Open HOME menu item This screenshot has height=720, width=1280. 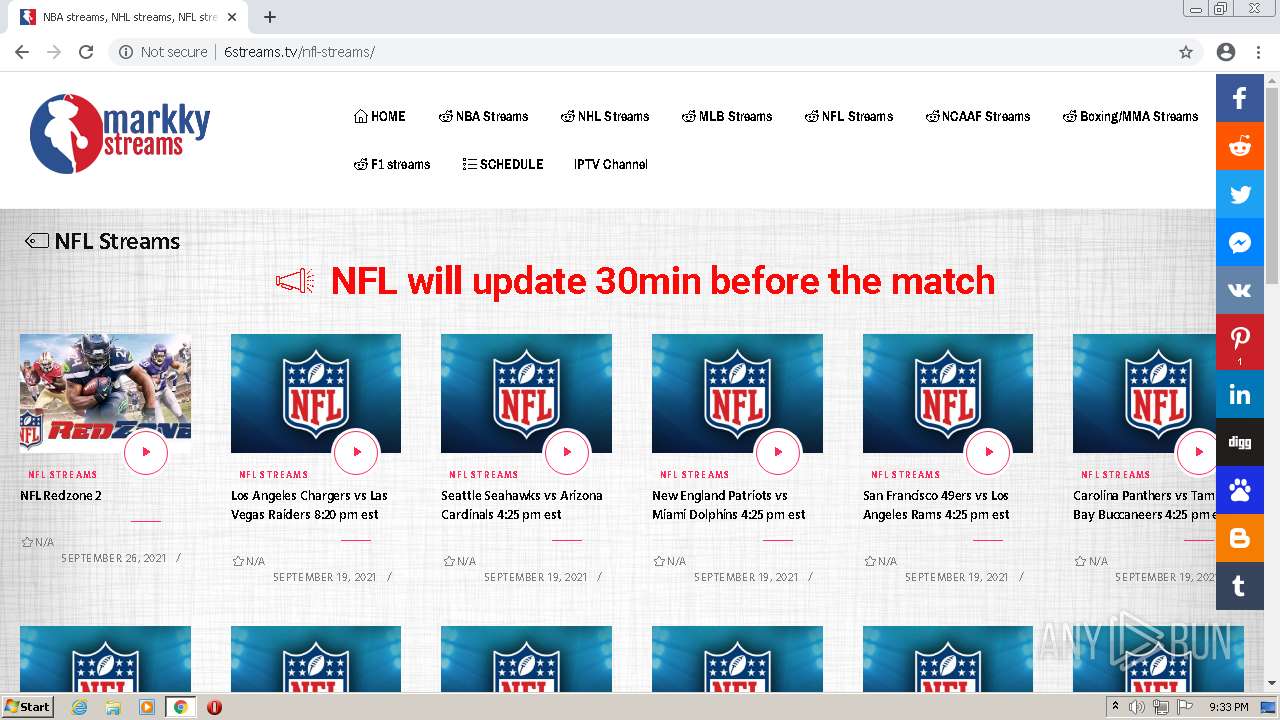pyautogui.click(x=380, y=116)
